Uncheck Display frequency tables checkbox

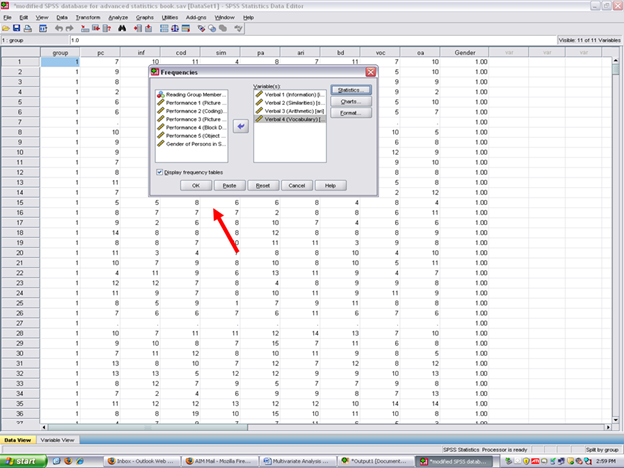(160, 171)
